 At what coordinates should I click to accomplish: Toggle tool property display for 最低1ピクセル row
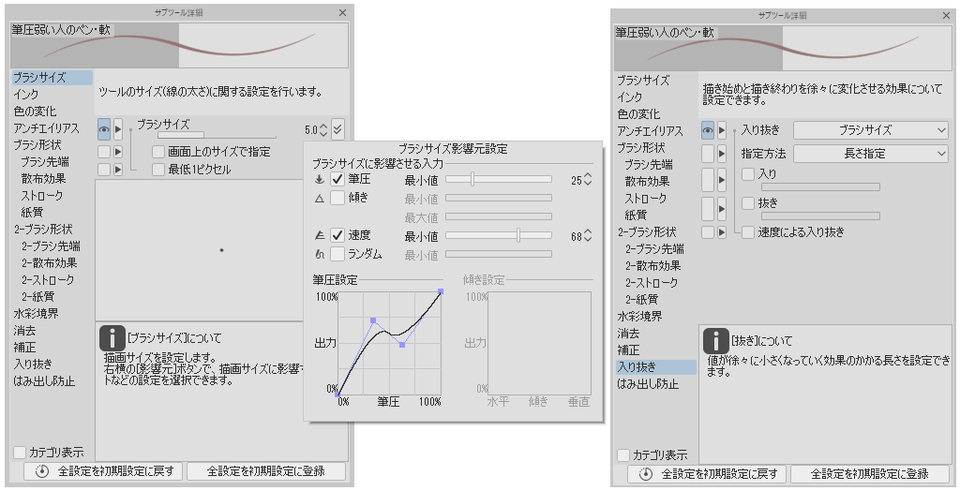point(104,169)
